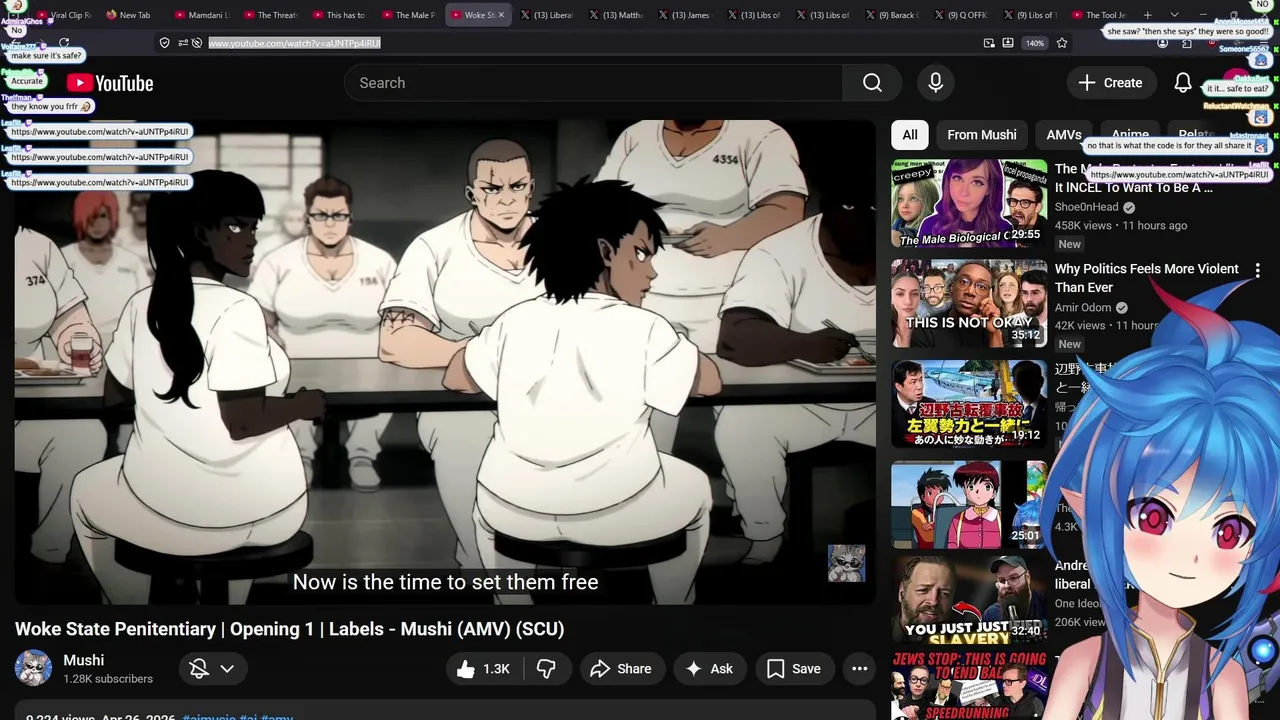Open the Amir Odom channel link
Viewport: 1280px width, 720px height.
pos(1083,308)
